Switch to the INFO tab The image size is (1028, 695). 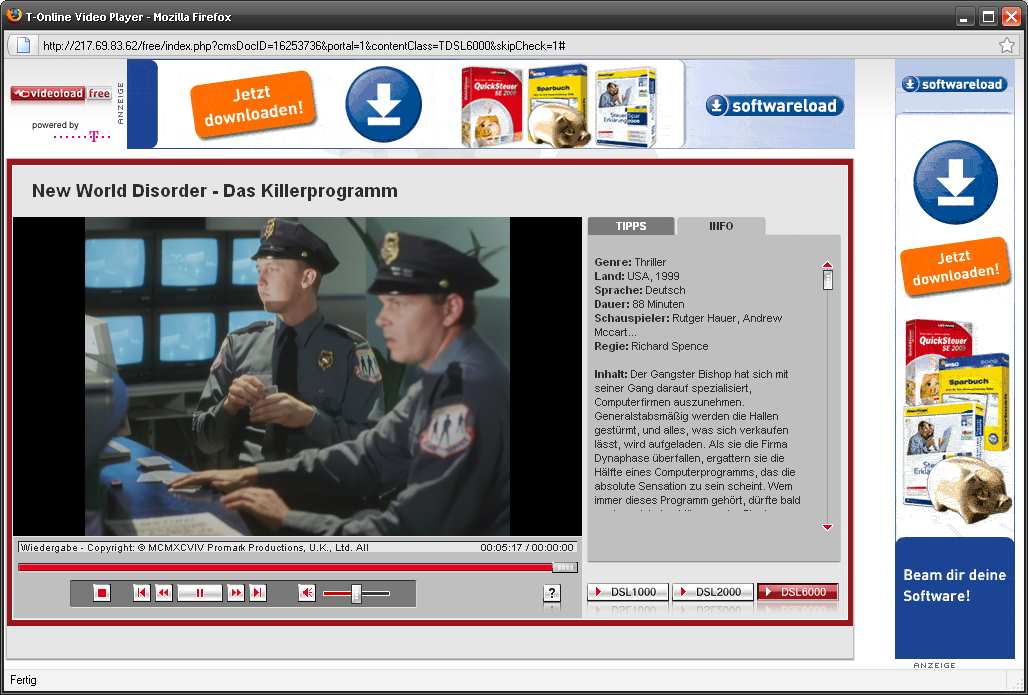pyautogui.click(x=721, y=226)
